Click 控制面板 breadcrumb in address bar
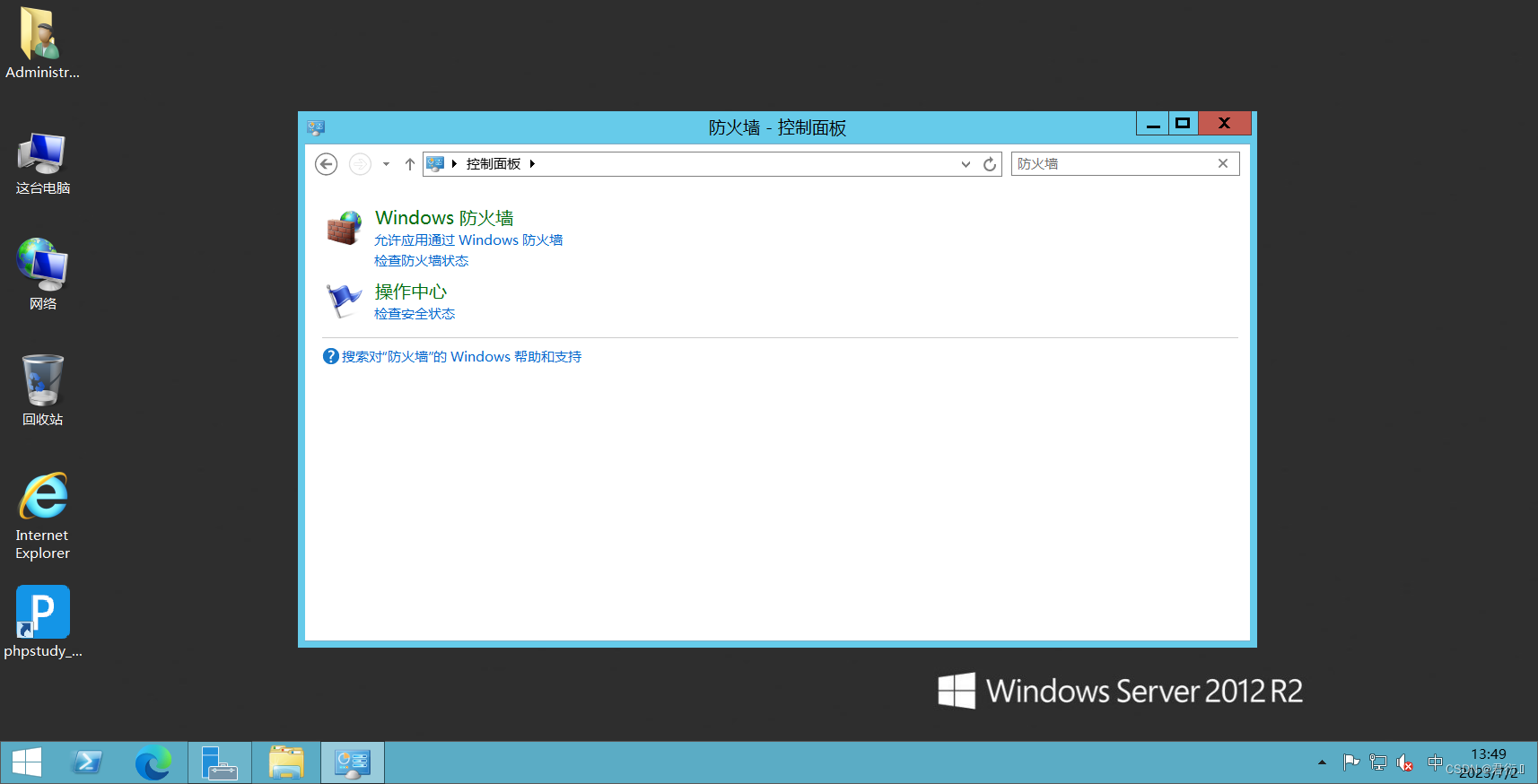This screenshot has width=1538, height=784. (x=494, y=163)
